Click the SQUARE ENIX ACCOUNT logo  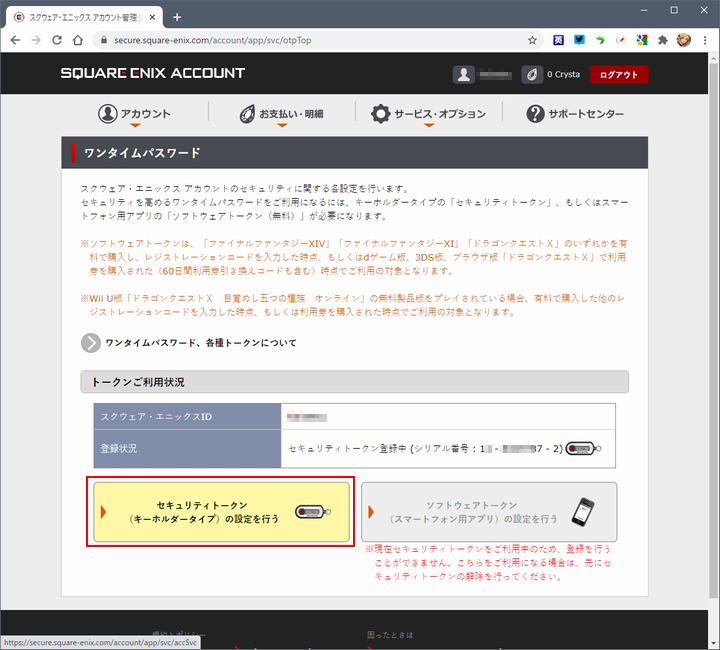[153, 73]
